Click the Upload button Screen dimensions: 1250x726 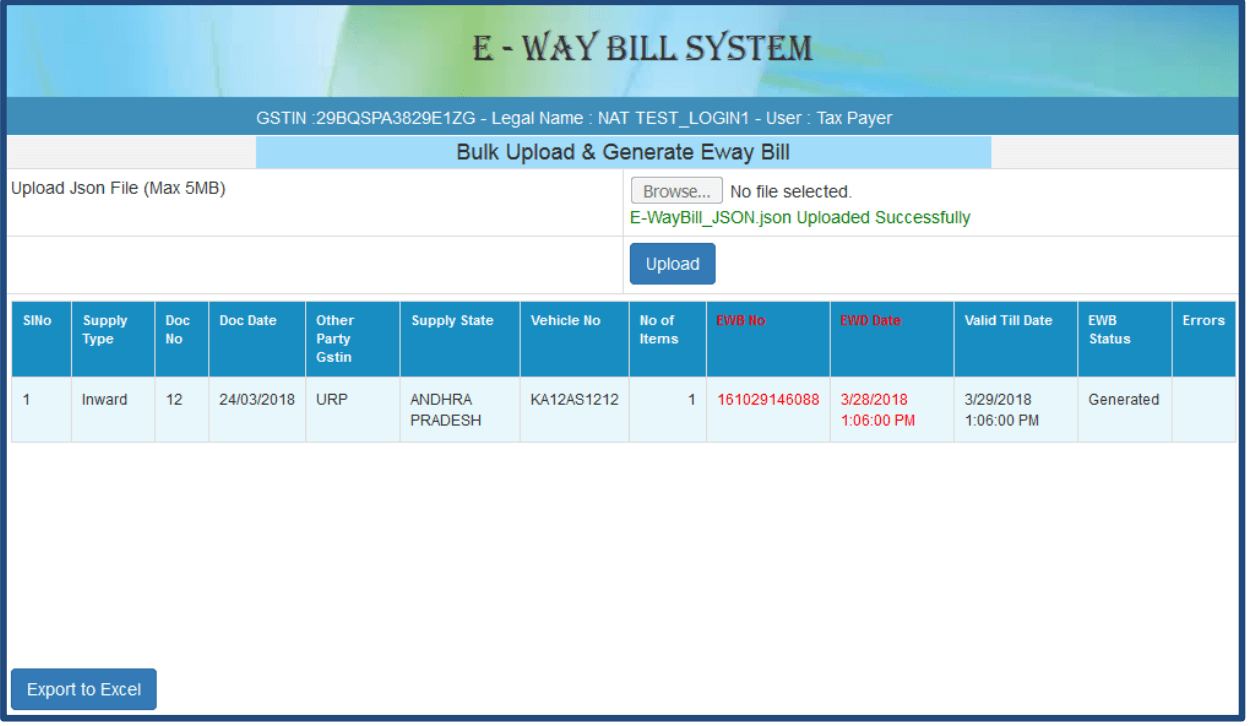(x=672, y=263)
